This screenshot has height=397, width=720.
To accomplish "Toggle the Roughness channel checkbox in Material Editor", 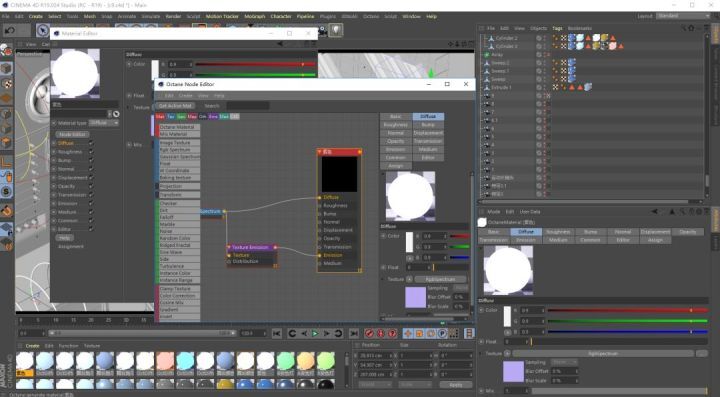I will point(91,152).
